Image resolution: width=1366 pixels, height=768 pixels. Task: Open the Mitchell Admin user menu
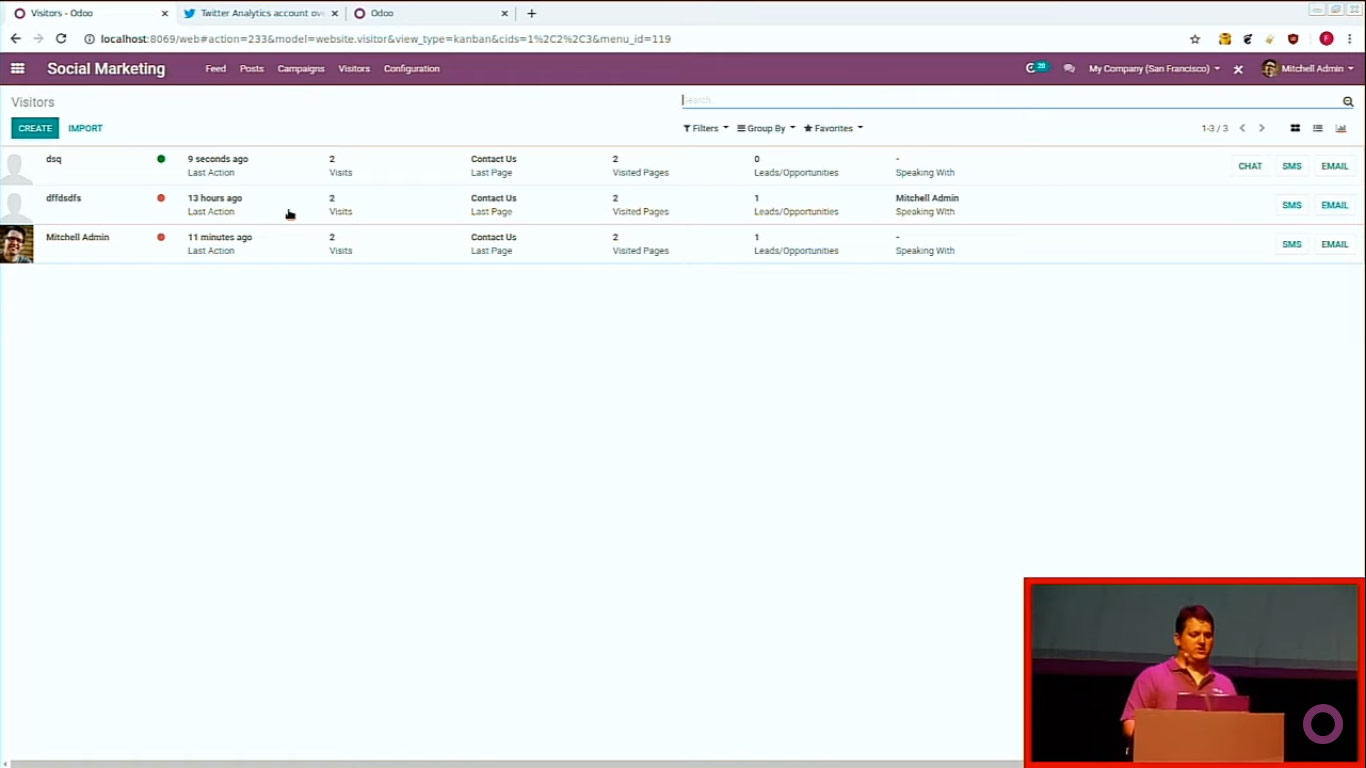click(1308, 69)
